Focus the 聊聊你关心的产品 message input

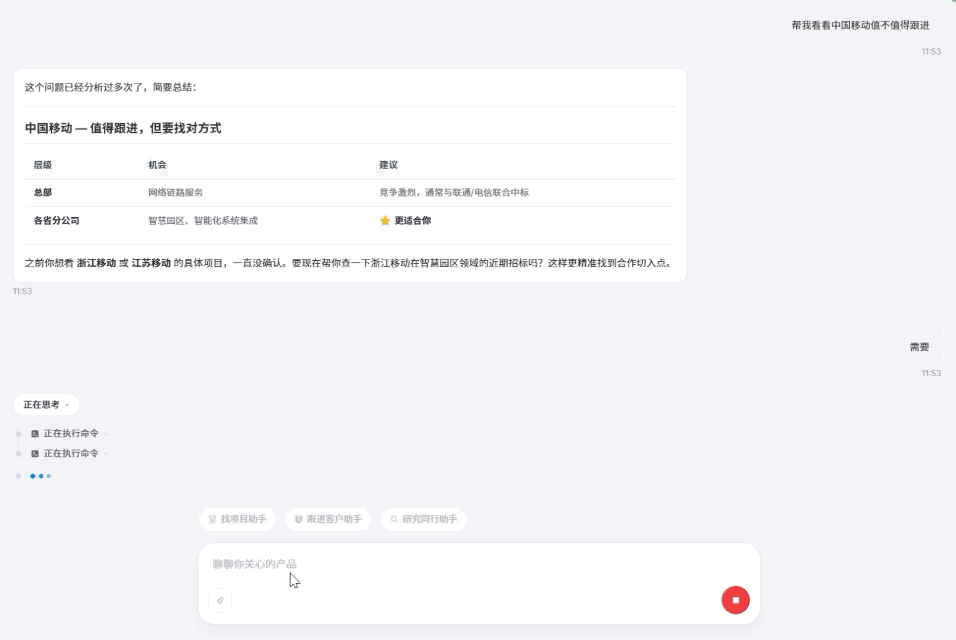tap(479, 564)
